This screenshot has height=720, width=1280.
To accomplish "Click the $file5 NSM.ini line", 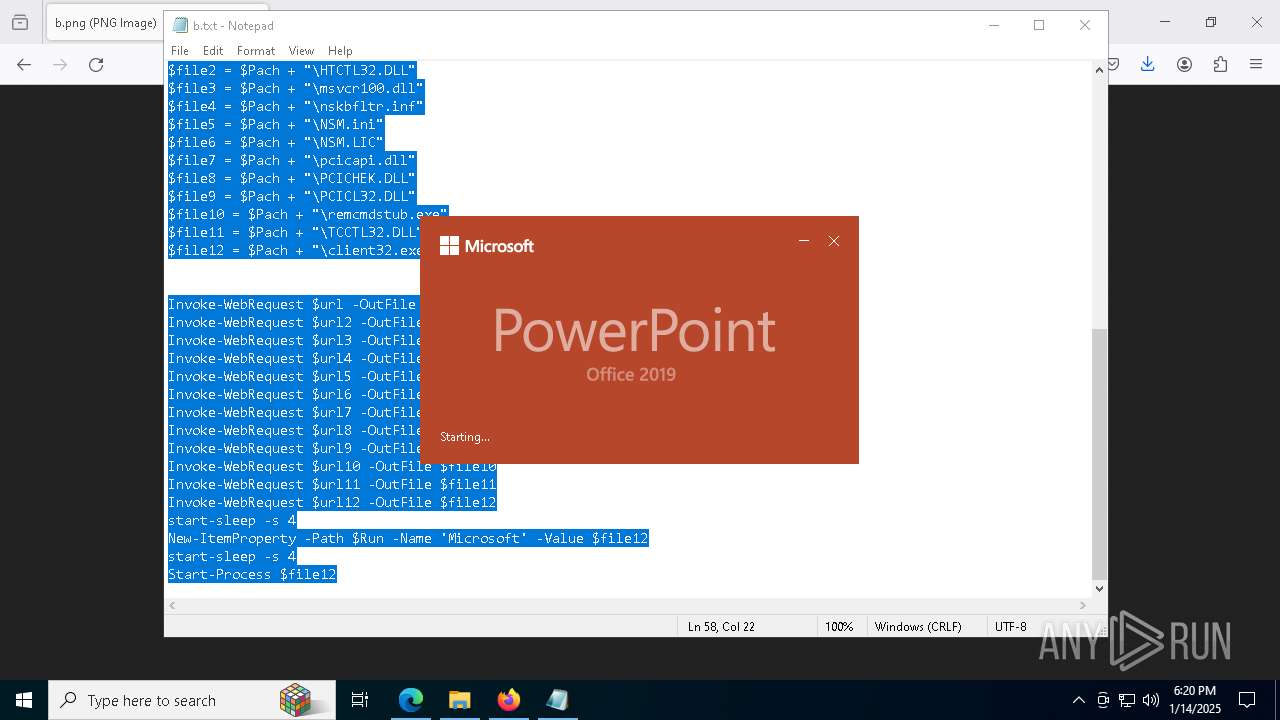I will point(276,124).
